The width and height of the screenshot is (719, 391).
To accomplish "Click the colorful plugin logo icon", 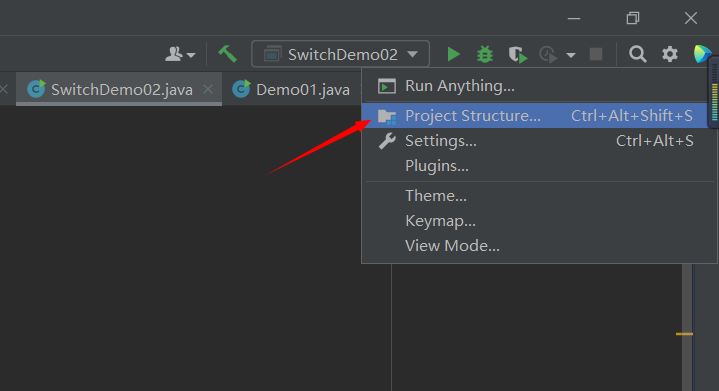I will coord(702,54).
